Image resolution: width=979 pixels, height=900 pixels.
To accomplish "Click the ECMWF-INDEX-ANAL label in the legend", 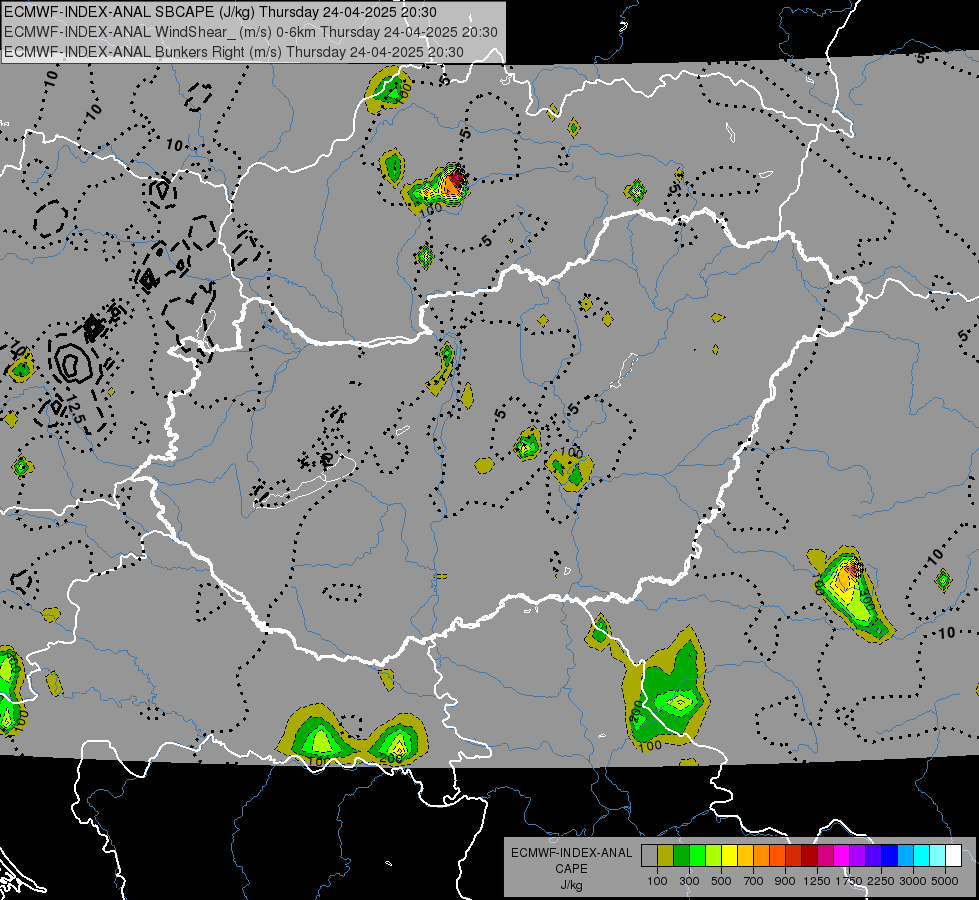I will (x=571, y=853).
